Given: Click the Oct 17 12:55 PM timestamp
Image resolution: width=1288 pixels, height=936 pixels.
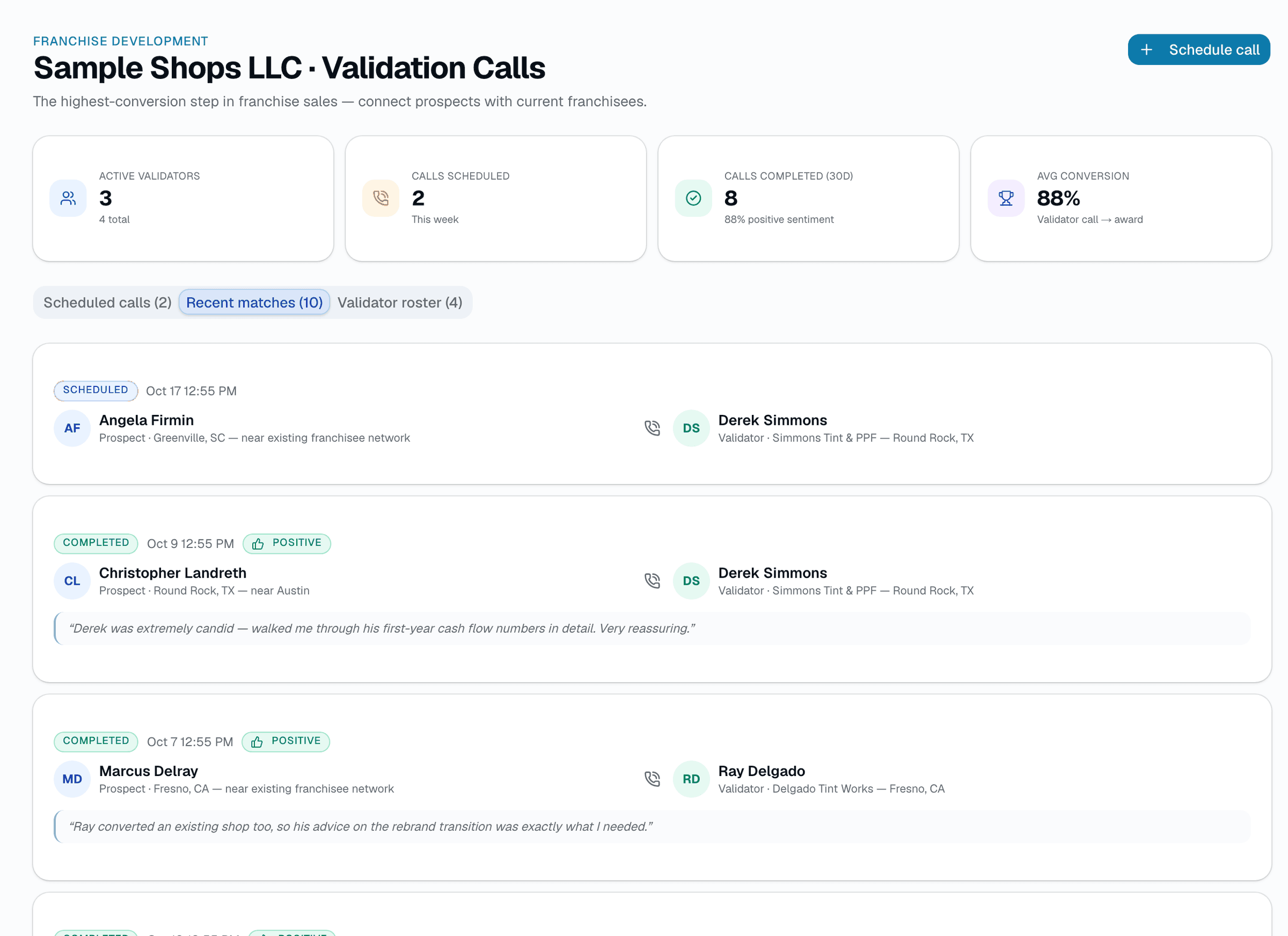Looking at the screenshot, I should click(192, 391).
